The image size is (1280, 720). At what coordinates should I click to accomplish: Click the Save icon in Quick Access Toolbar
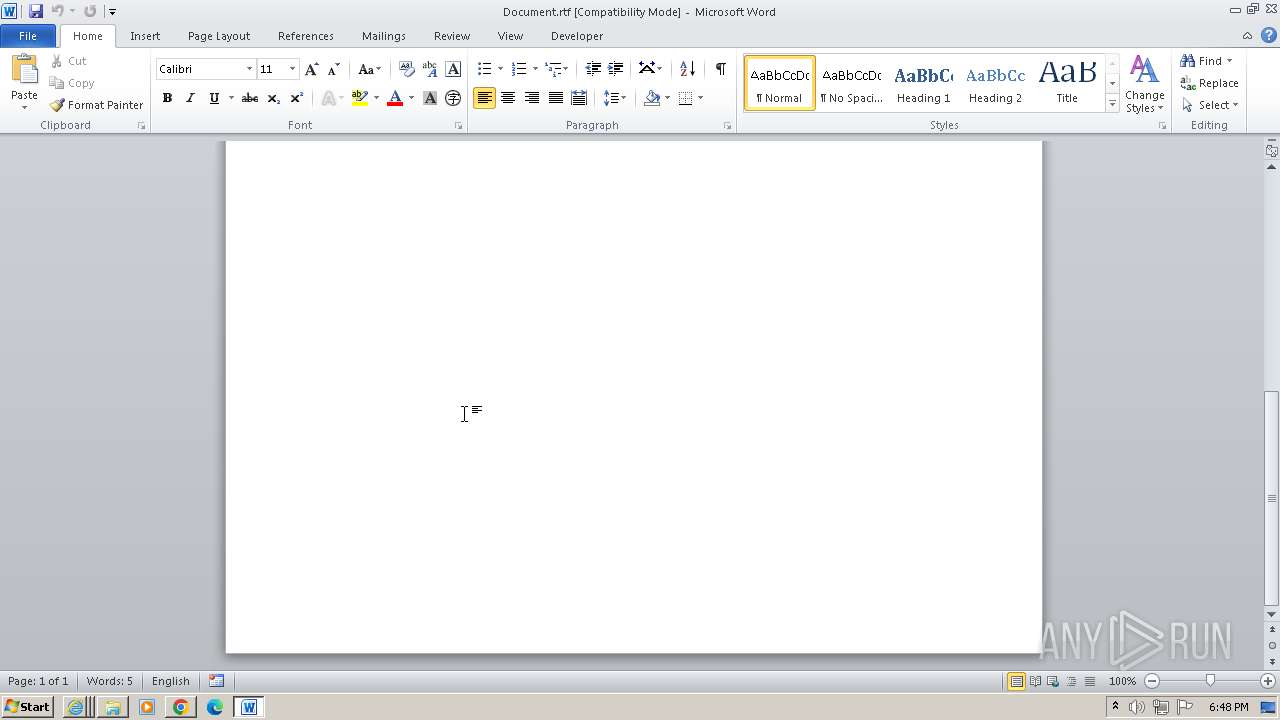(36, 11)
